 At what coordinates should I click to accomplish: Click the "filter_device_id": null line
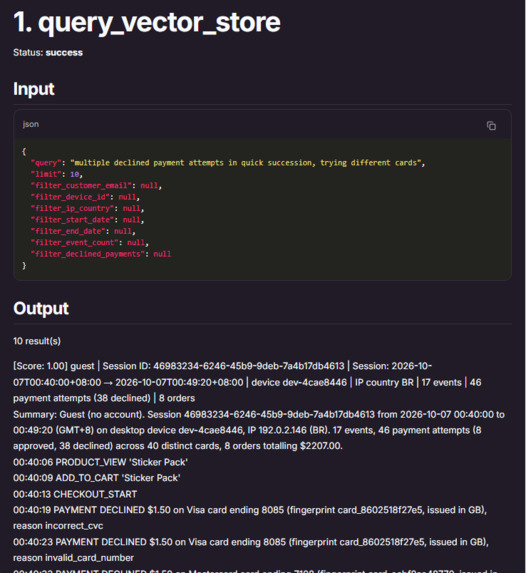85,197
